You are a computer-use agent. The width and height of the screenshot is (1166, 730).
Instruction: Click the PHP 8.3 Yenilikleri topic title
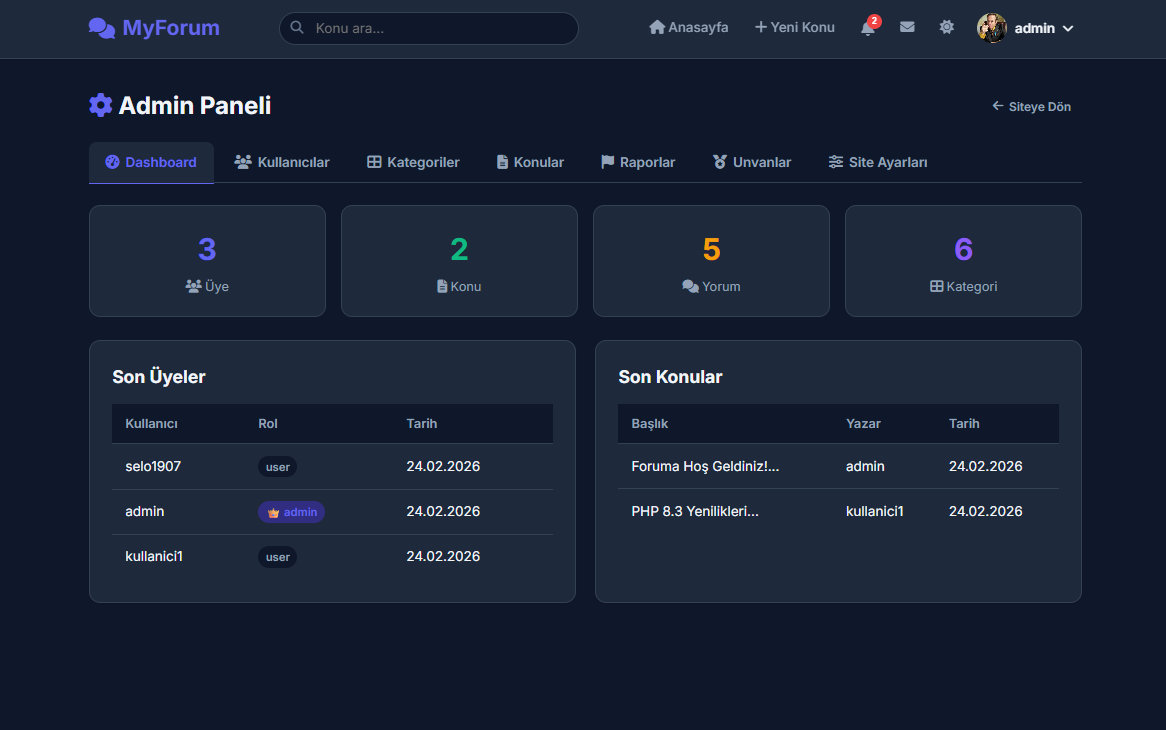[x=695, y=511]
